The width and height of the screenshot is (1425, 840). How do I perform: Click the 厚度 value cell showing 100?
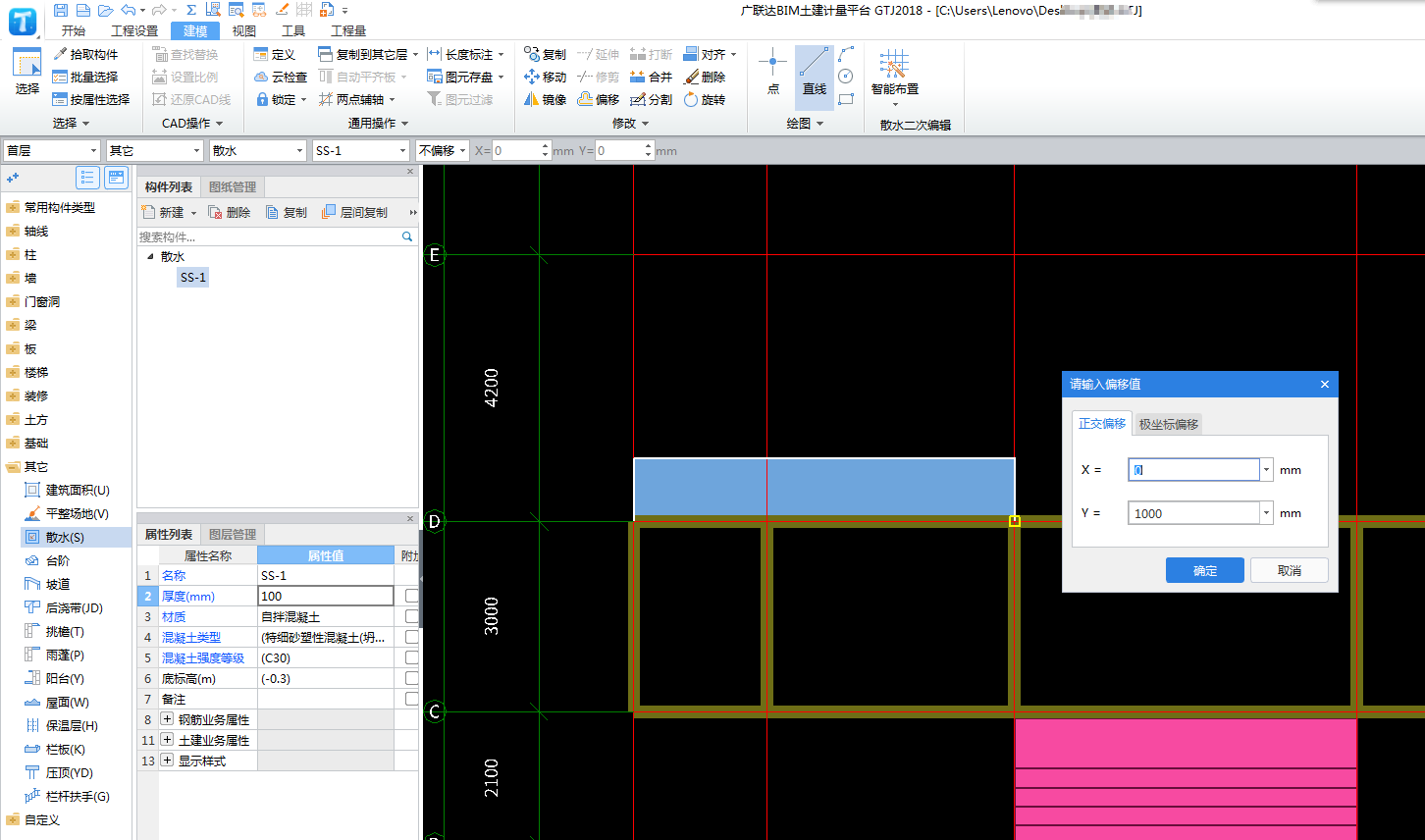click(326, 596)
